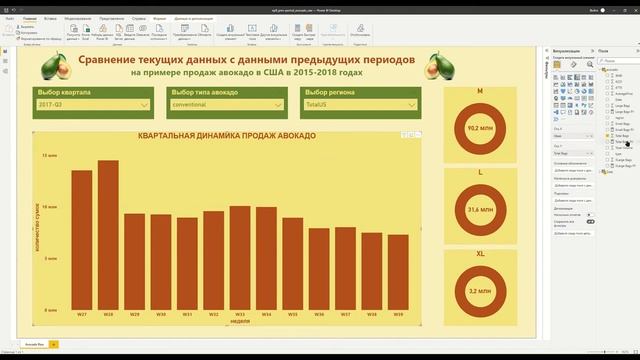640x360 pixels.
Task: Click the Format painter button
Action: pyautogui.click(x=39, y=39)
